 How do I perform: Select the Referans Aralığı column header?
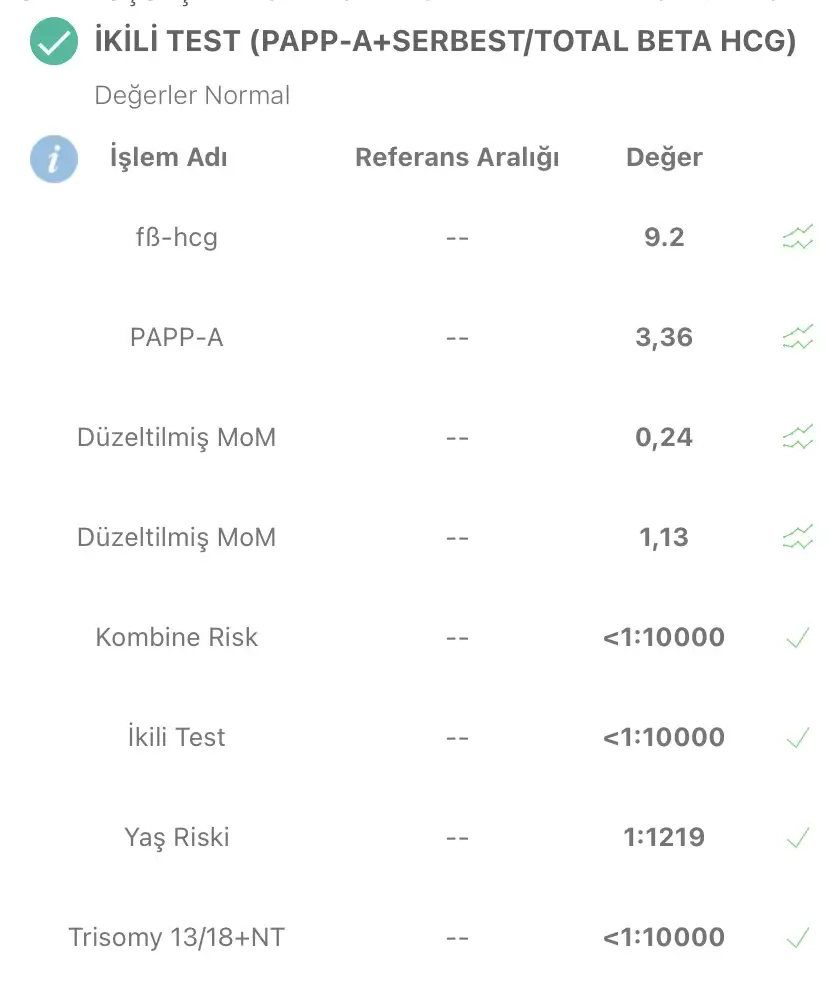(457, 157)
